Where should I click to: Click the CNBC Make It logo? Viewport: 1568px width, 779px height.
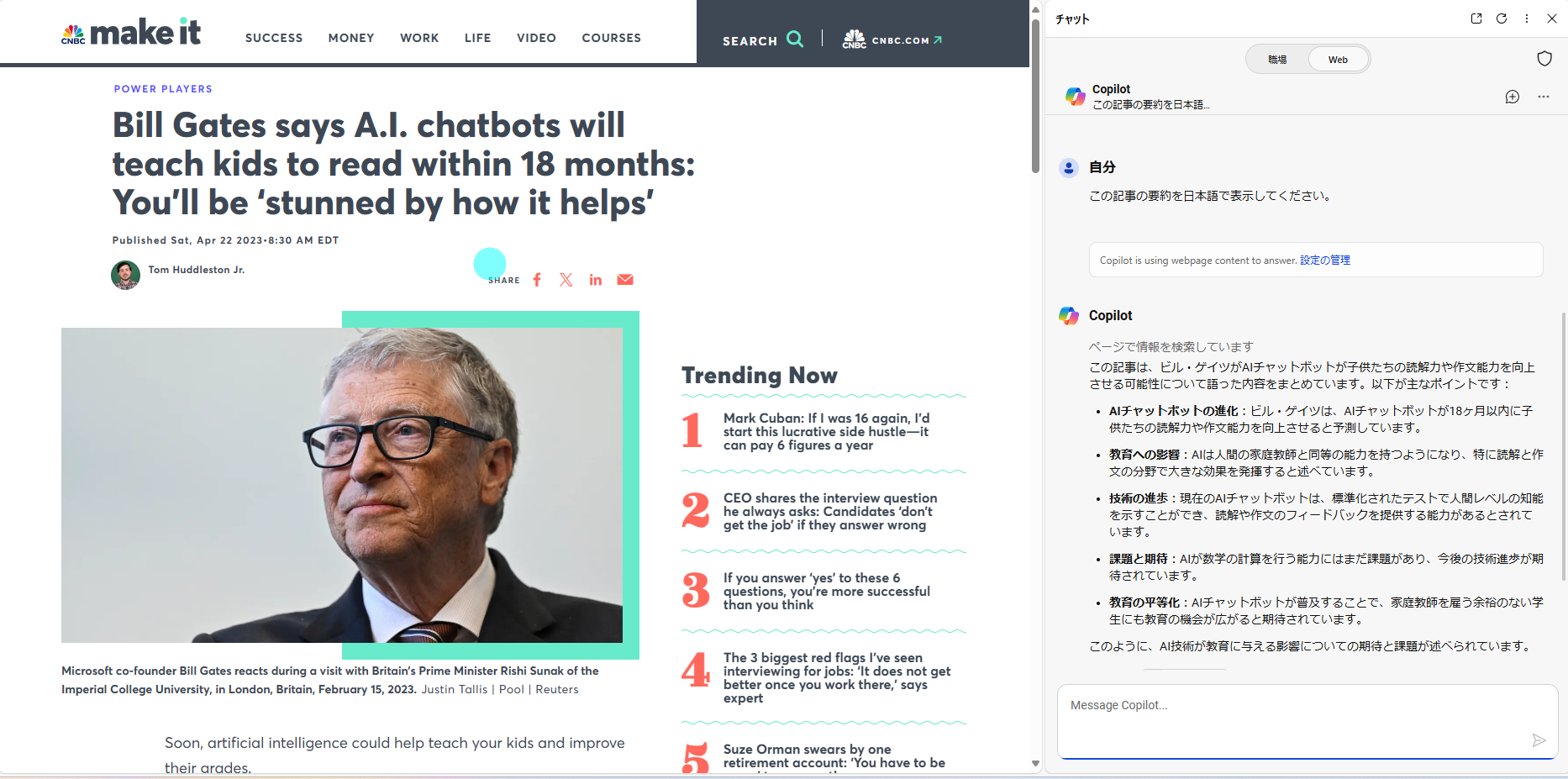coord(131,33)
